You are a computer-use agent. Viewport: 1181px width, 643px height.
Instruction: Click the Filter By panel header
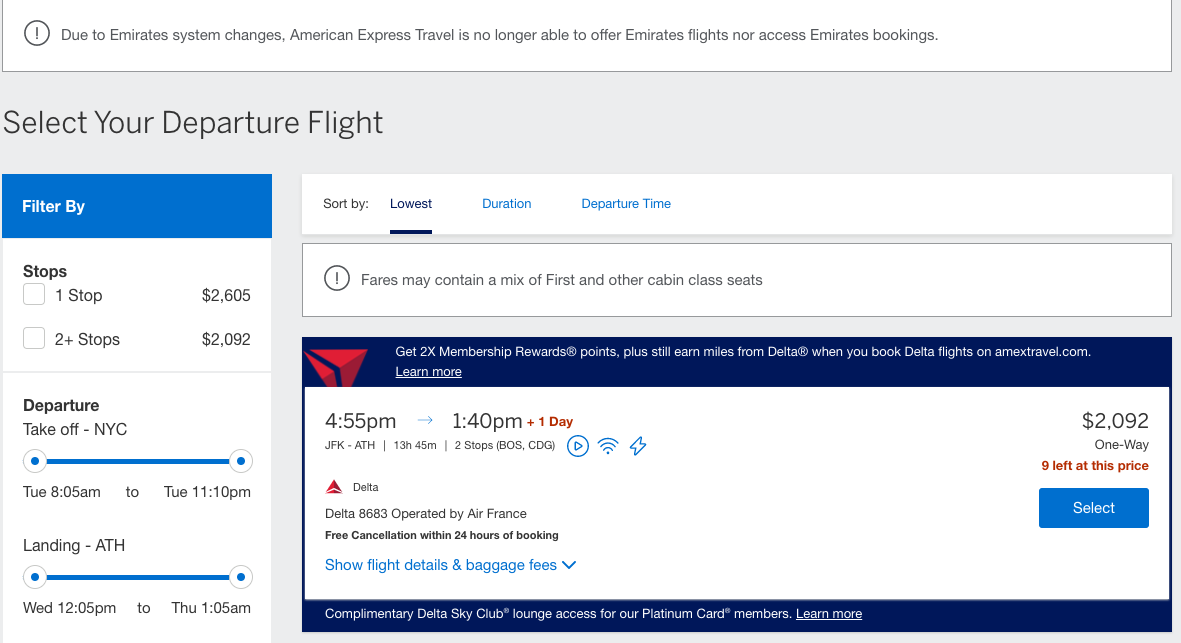[x=137, y=206]
